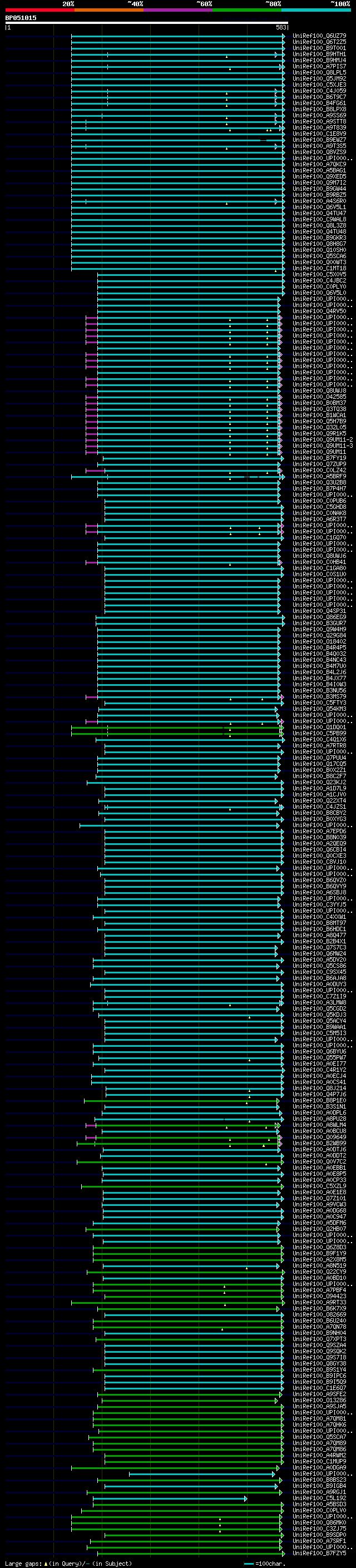Click the cyan ~100% identity color band
This screenshot has width=356, height=1568.
click(x=316, y=10)
